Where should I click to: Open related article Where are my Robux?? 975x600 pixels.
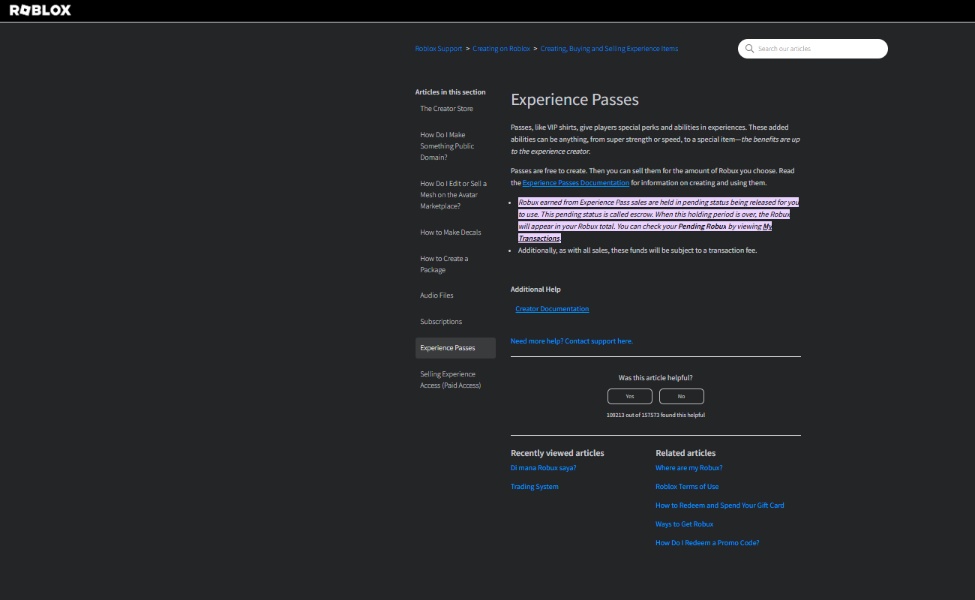pos(689,468)
